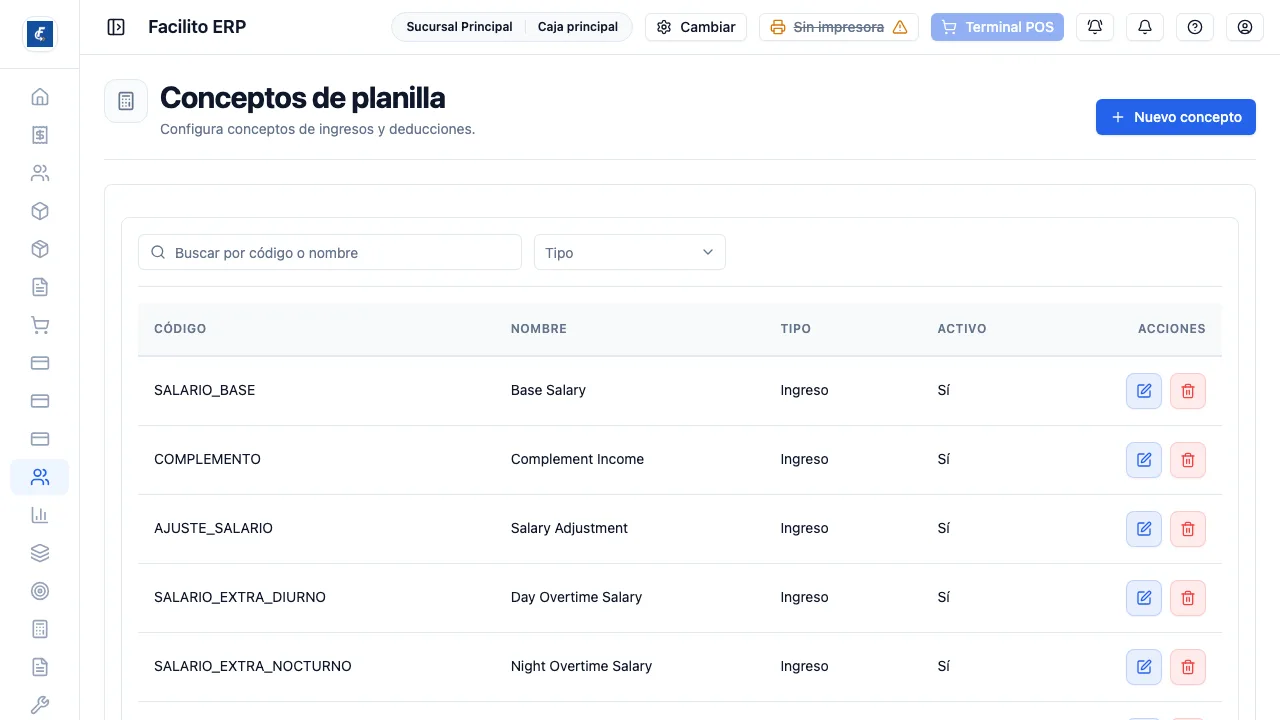1280x720 pixels.
Task: Delete the COMPLEMENTO concept
Action: (1188, 460)
